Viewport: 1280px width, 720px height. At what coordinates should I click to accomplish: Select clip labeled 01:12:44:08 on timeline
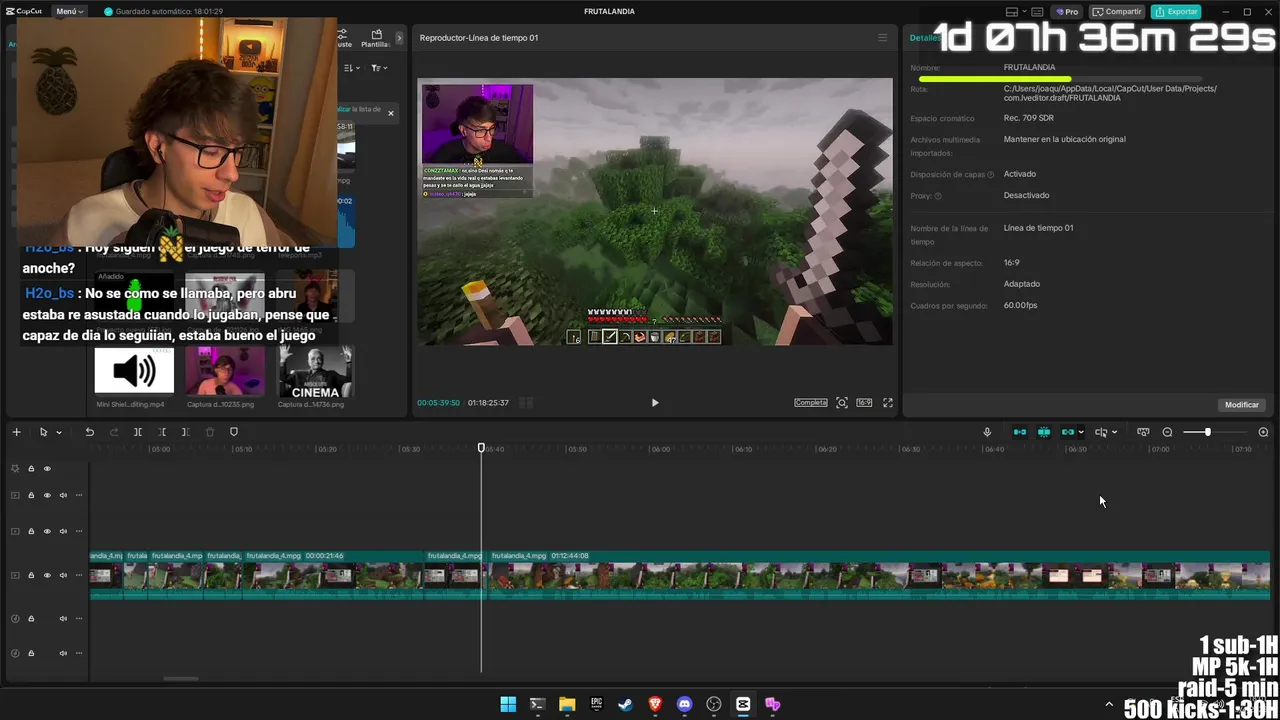coord(878,575)
